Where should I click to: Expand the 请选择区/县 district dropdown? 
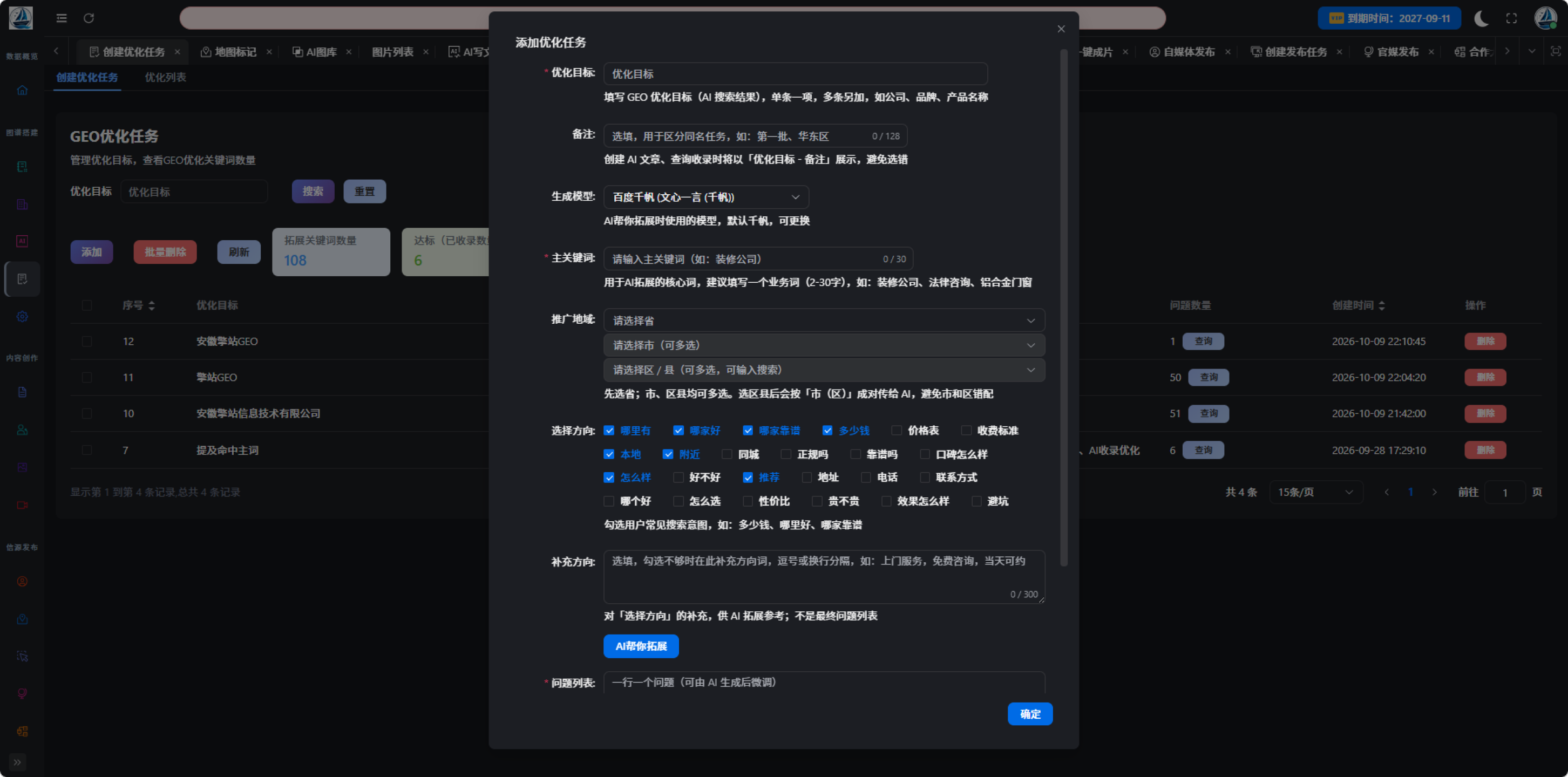pos(824,370)
